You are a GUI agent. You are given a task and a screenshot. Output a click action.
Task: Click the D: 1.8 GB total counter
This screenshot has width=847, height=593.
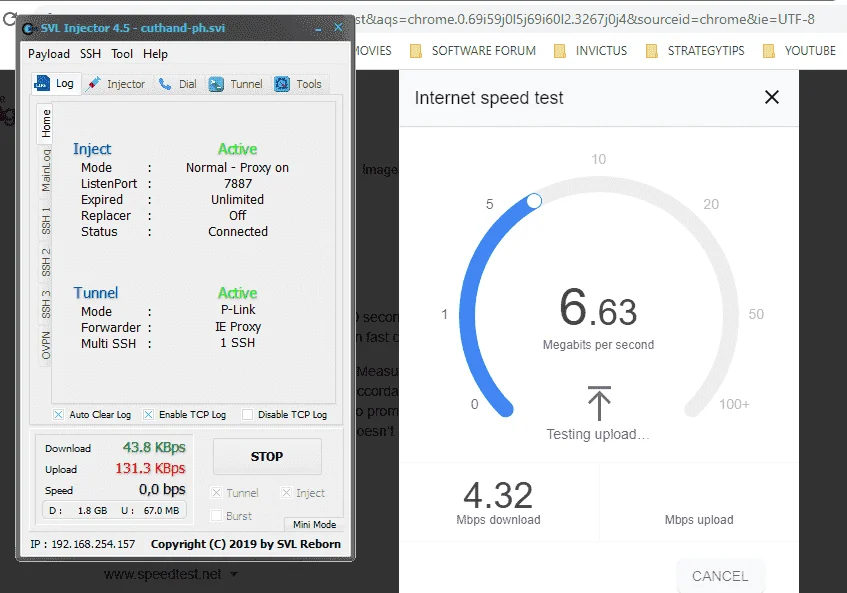(x=78, y=510)
